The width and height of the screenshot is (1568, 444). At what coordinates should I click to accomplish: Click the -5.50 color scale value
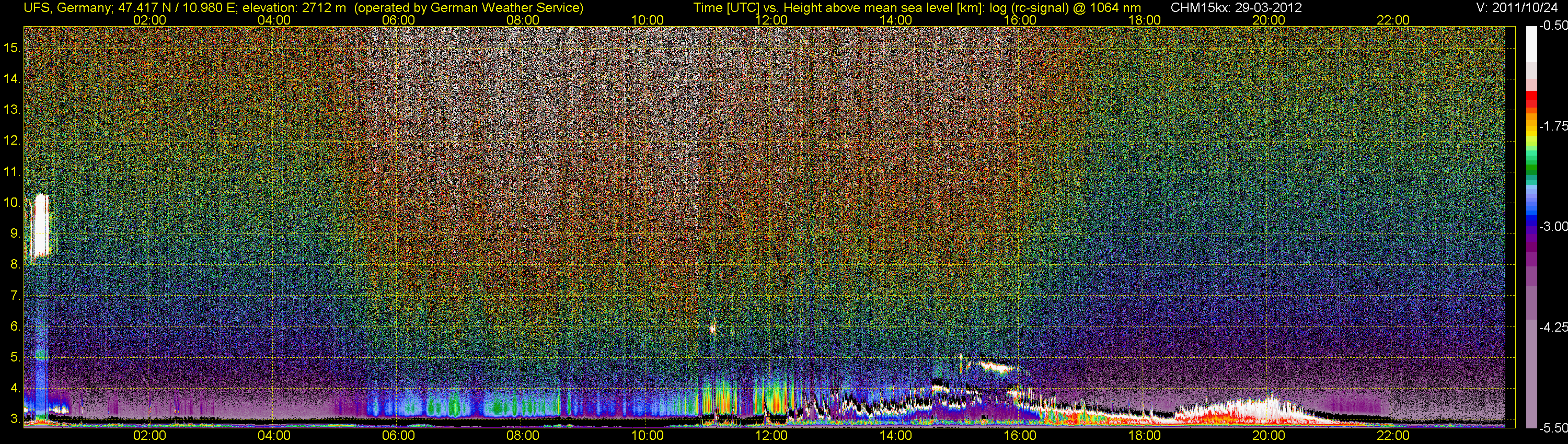1553,428
